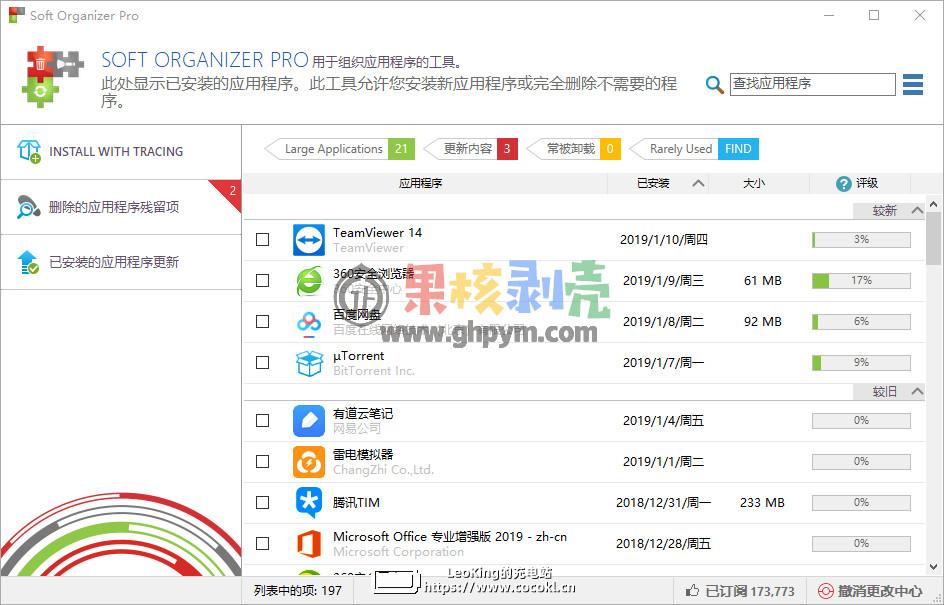The image size is (944, 605).
Task: Tick the µTorrent checkbox
Action: point(262,362)
